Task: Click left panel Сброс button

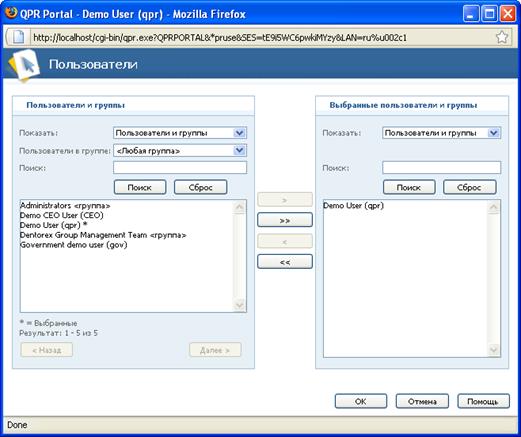Action: (201, 187)
